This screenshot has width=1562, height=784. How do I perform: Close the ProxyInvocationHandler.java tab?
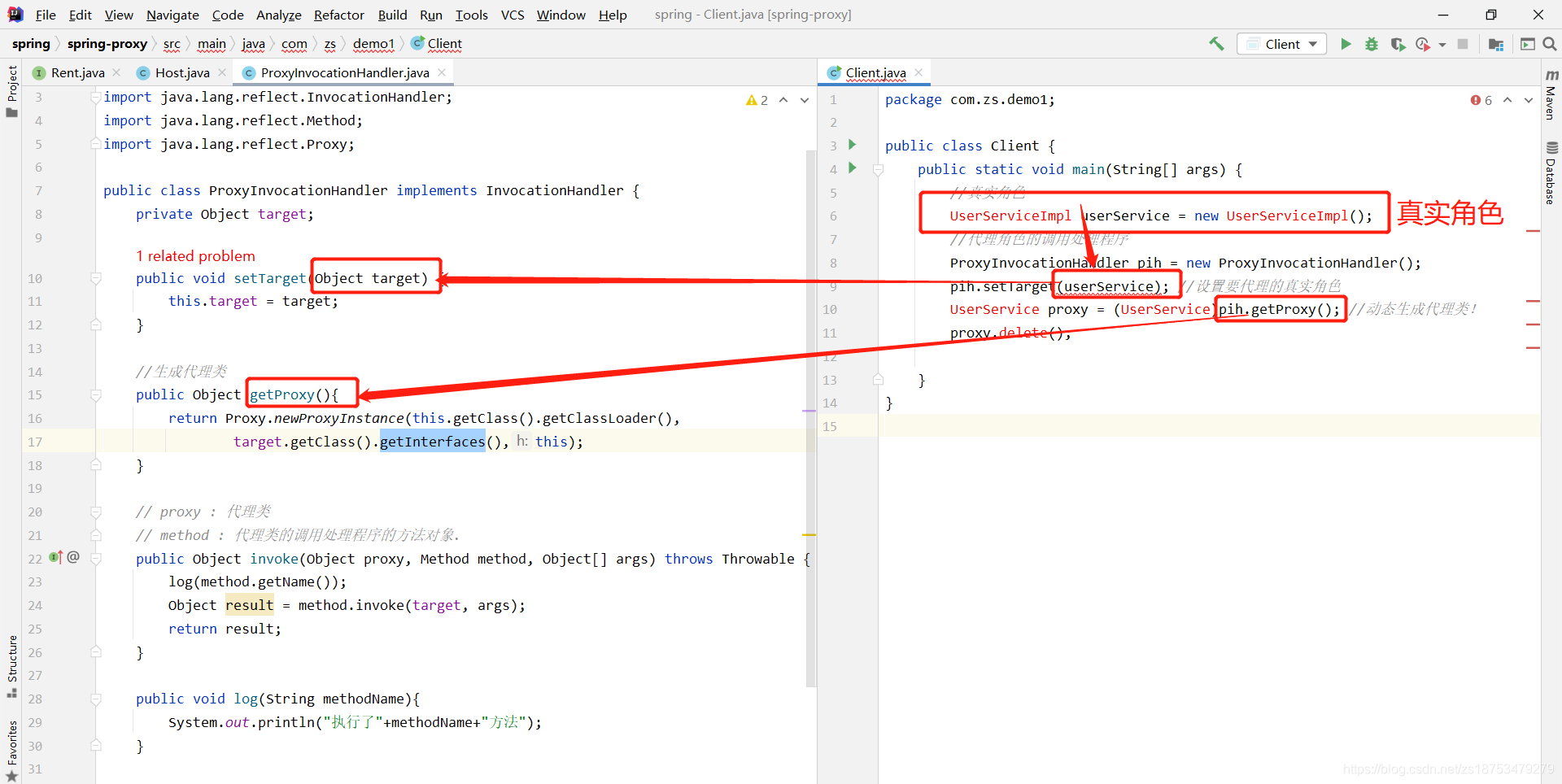pos(442,72)
